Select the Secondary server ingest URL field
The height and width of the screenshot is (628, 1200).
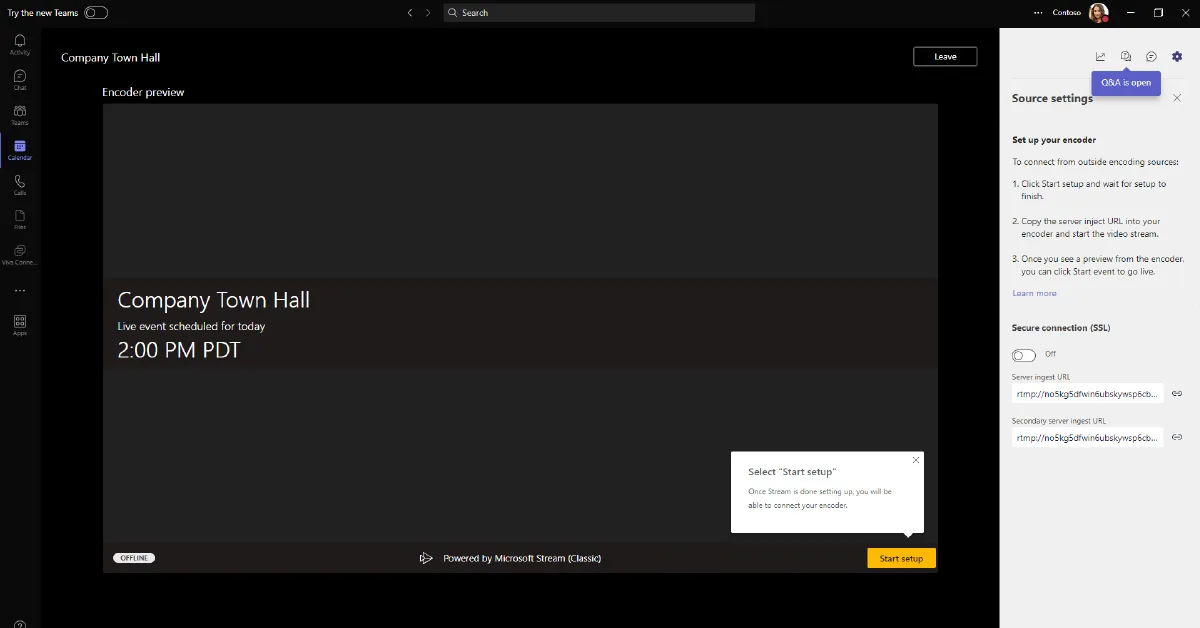(x=1087, y=437)
